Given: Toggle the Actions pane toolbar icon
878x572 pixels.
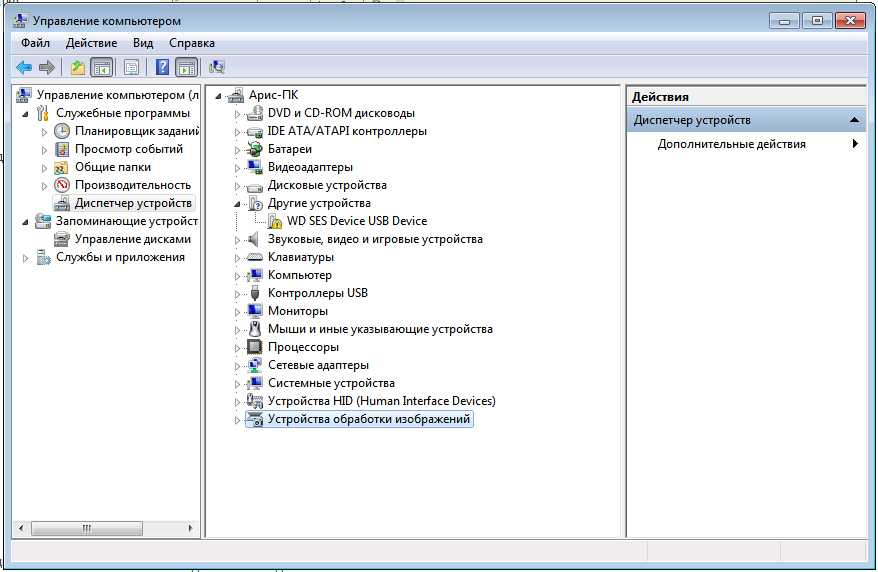Looking at the screenshot, I should tap(186, 68).
